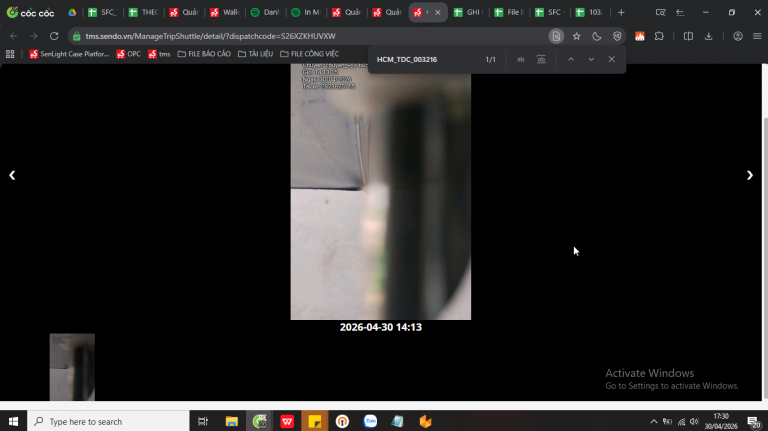The height and width of the screenshot is (431, 768).
Task: Open Task View on the taskbar
Action: tap(203, 421)
